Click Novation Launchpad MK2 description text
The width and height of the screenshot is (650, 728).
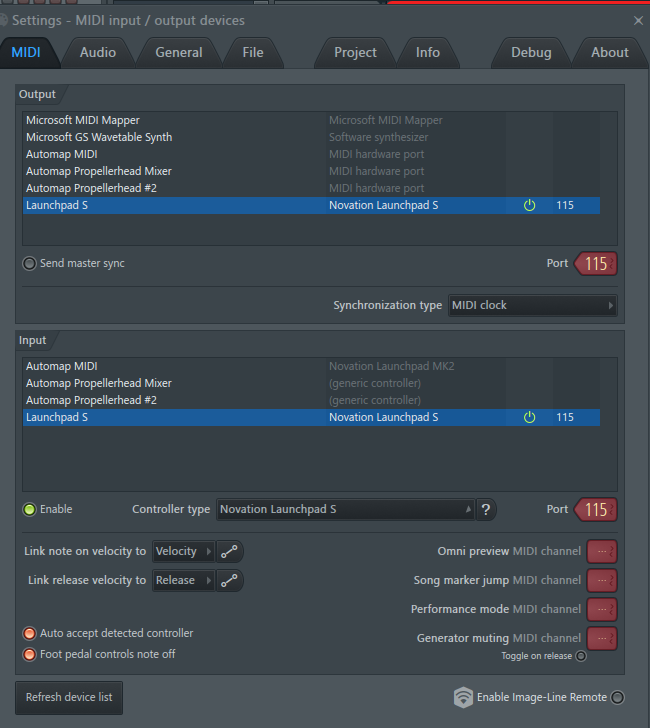click(392, 366)
